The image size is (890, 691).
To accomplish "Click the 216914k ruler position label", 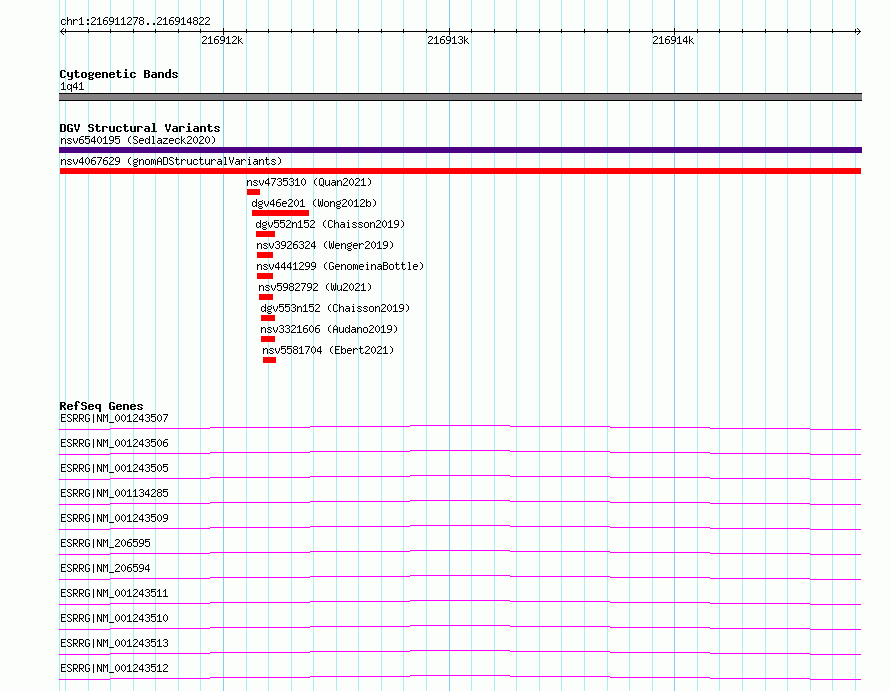I will pos(673,40).
